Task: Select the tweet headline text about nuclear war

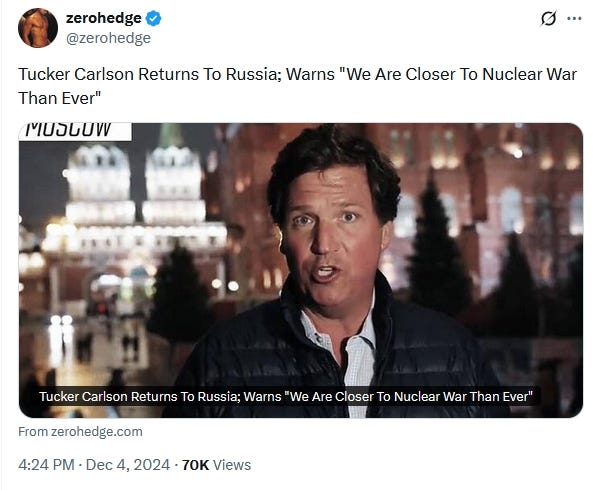Action: 297,86
